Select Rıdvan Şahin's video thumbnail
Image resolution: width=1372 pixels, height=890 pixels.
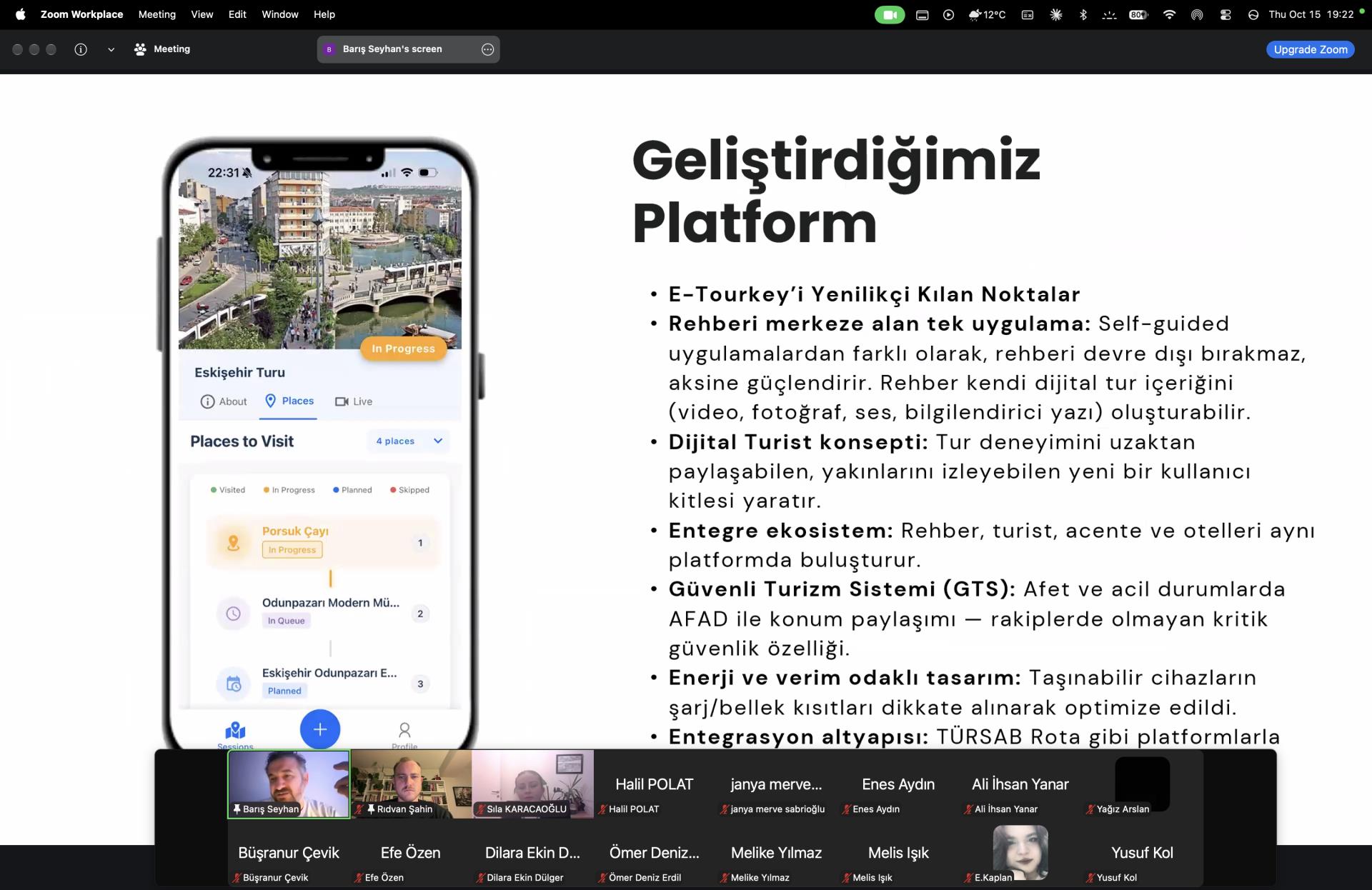(x=411, y=784)
